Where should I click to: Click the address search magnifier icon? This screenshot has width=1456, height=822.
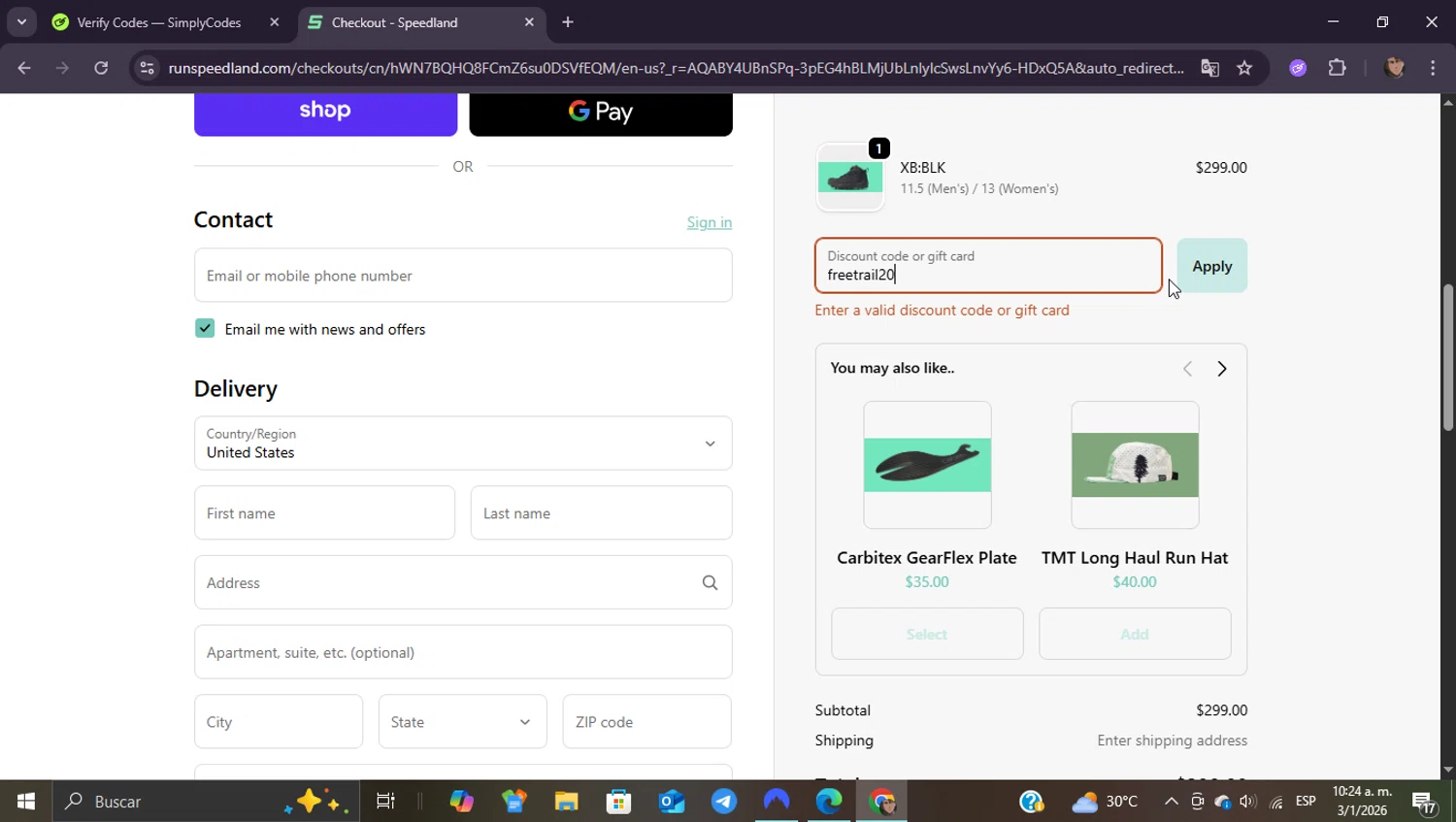tap(710, 583)
